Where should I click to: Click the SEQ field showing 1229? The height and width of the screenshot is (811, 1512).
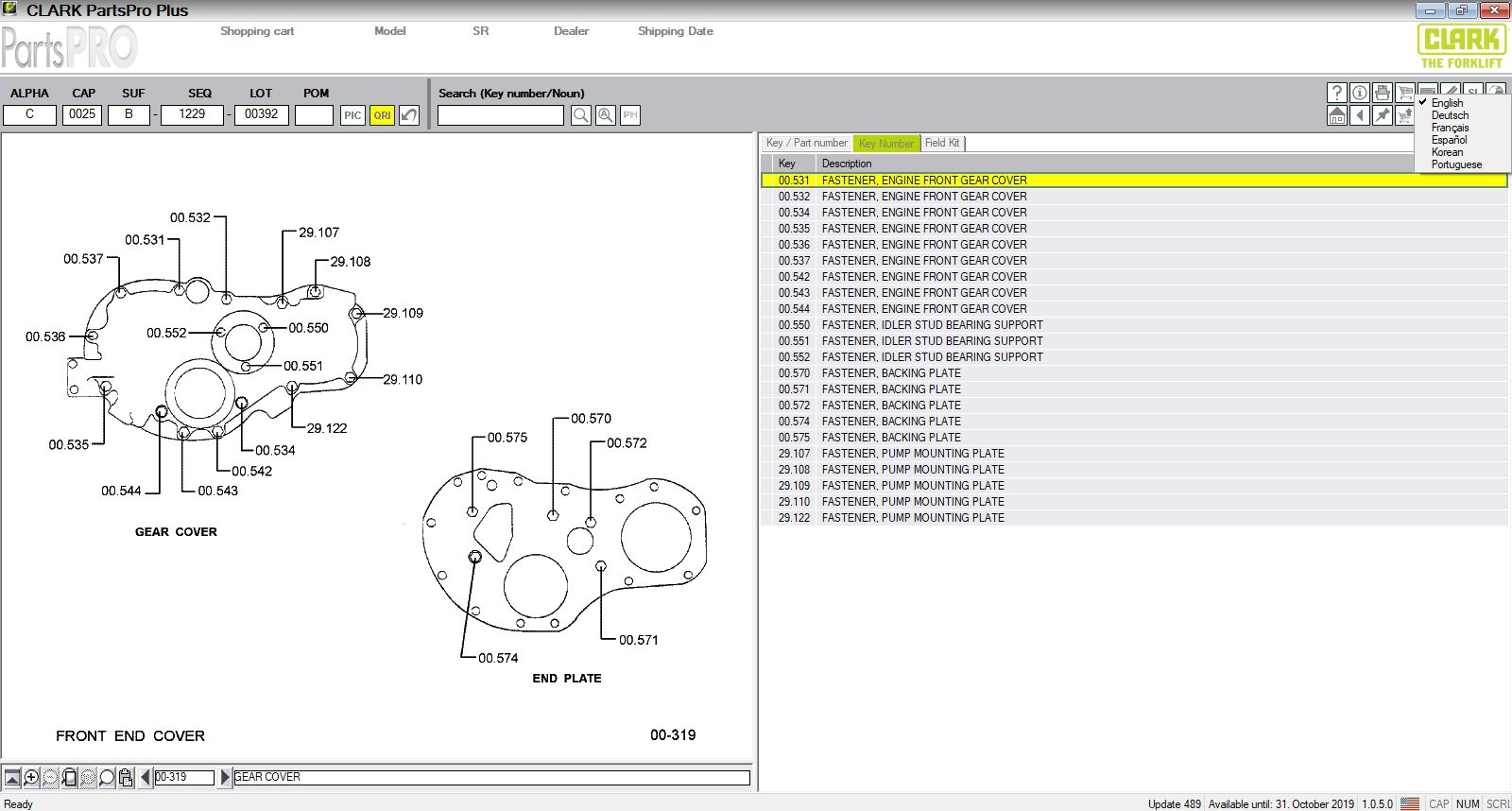pos(192,114)
